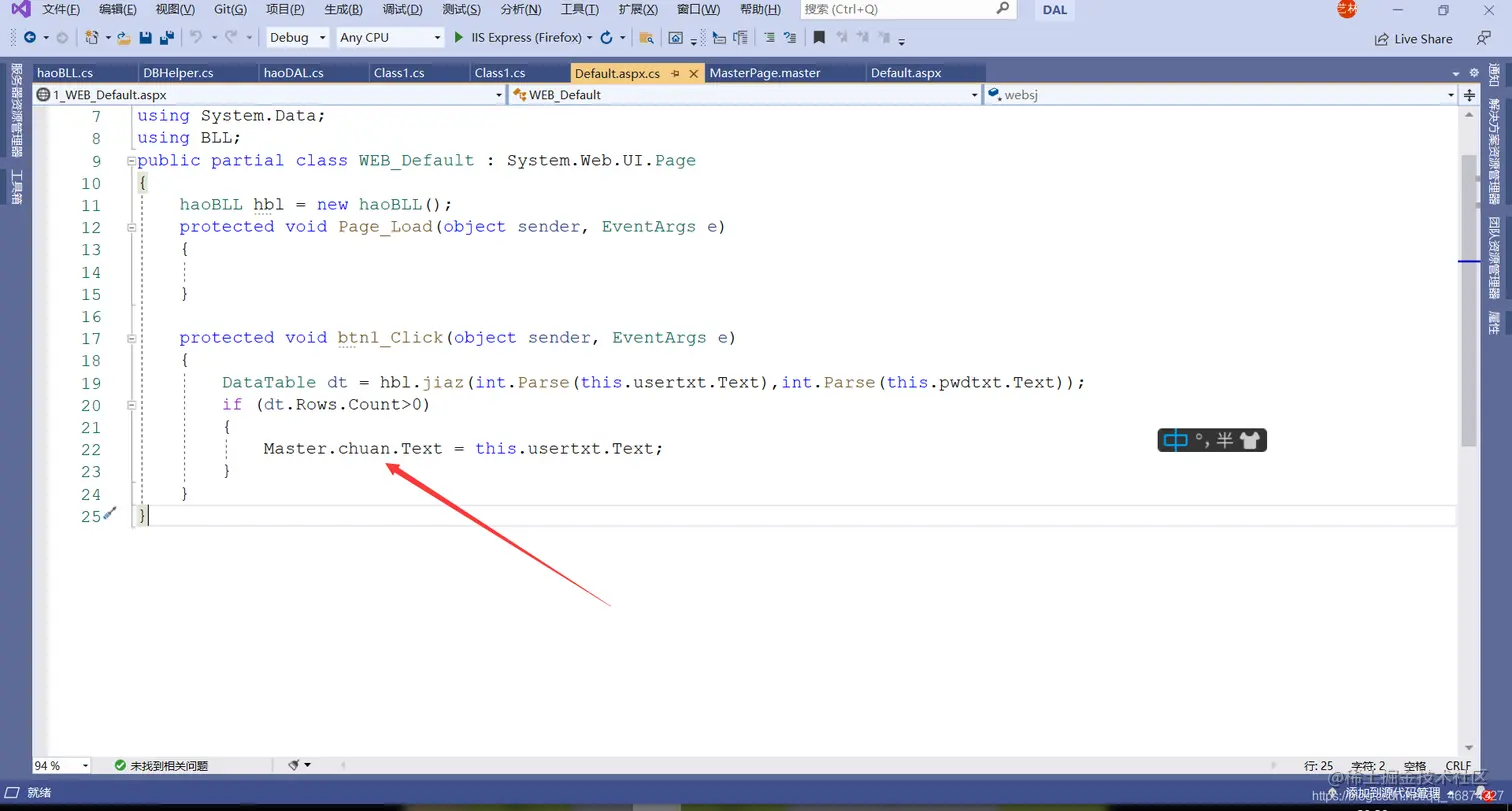This screenshot has height=811, width=1512.
Task: Open the Any CPU platform dropdown
Action: point(389,38)
